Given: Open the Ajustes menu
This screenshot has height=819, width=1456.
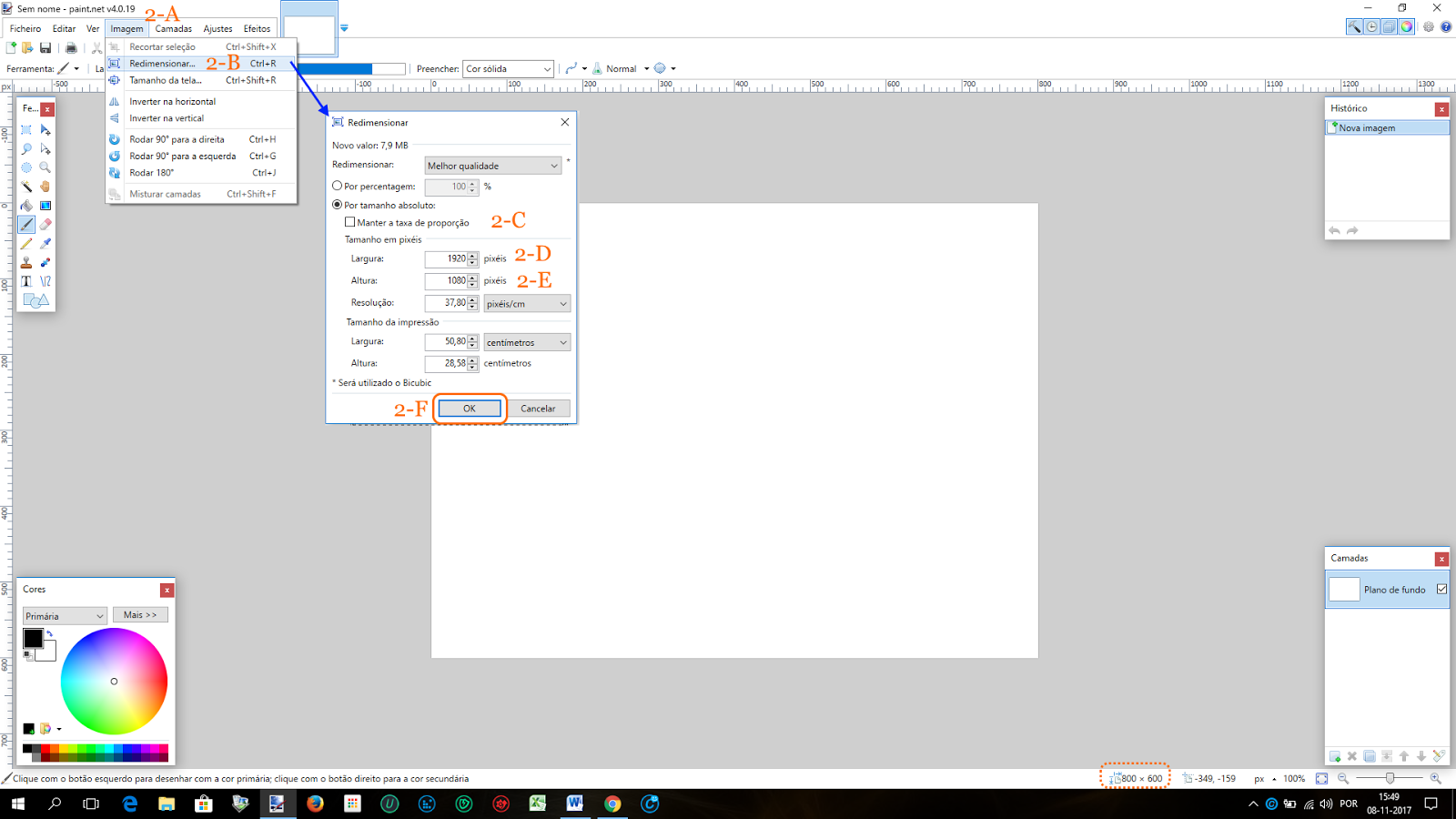Looking at the screenshot, I should [217, 28].
